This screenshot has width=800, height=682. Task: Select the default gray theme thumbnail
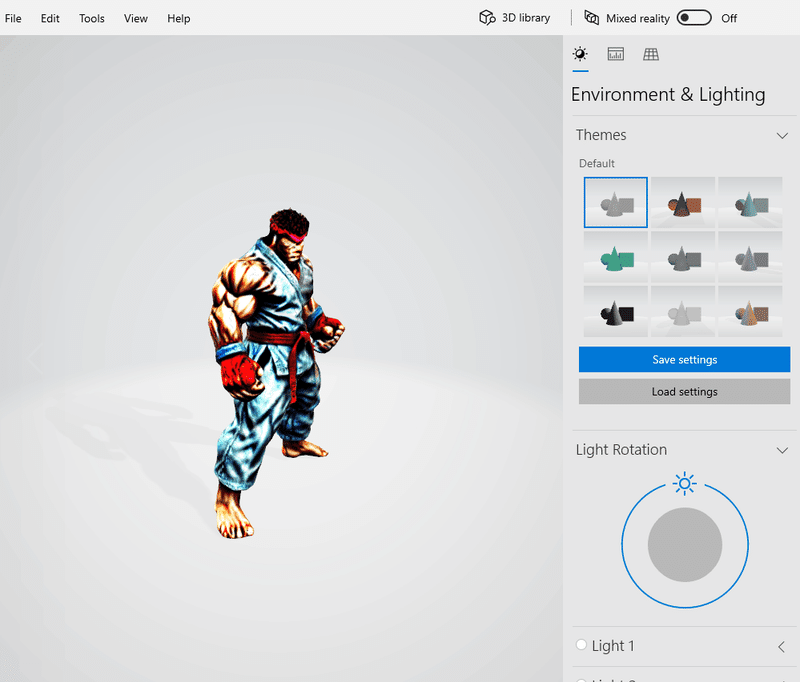pos(615,201)
